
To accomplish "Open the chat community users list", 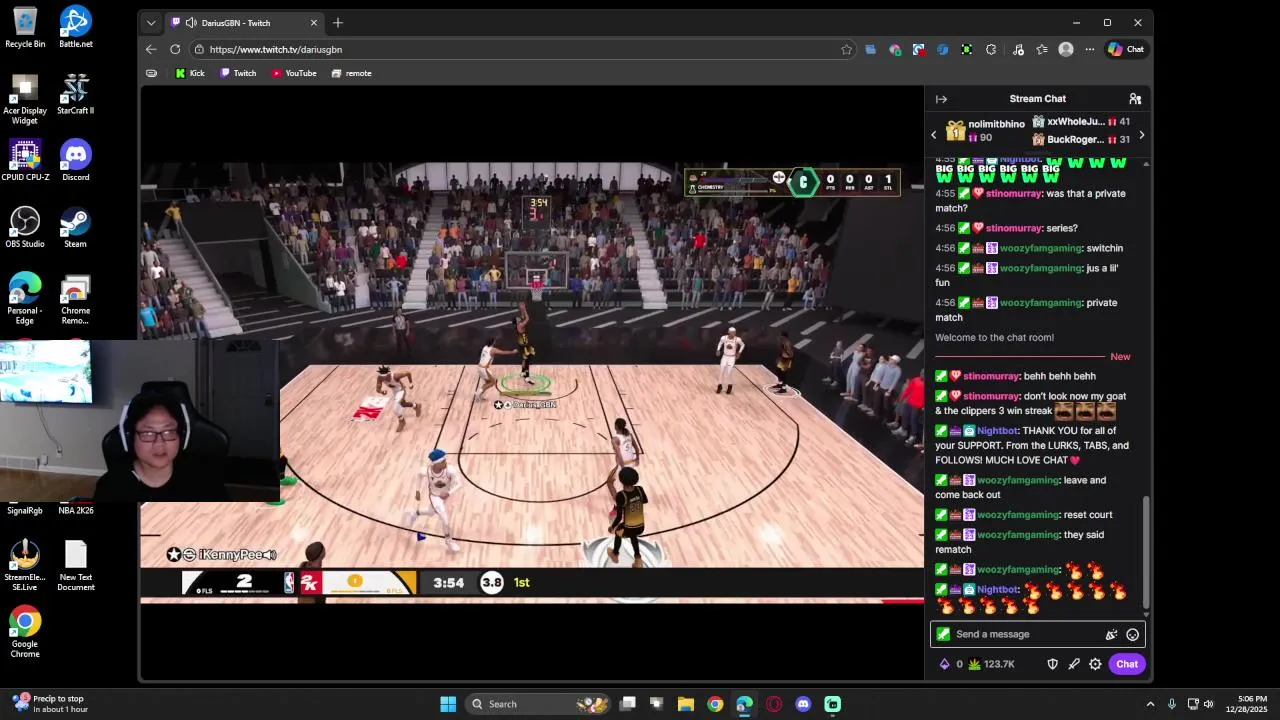I will [1135, 99].
